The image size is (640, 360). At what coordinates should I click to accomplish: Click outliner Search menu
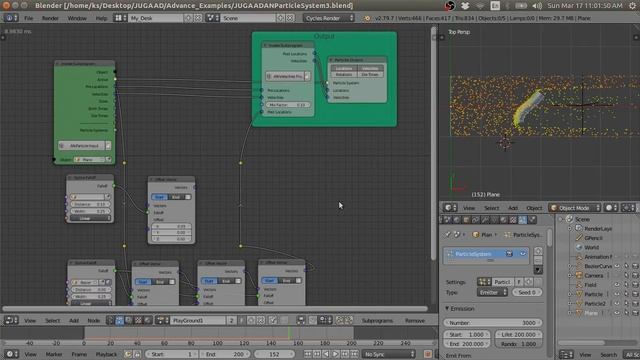pyautogui.click(x=609, y=355)
